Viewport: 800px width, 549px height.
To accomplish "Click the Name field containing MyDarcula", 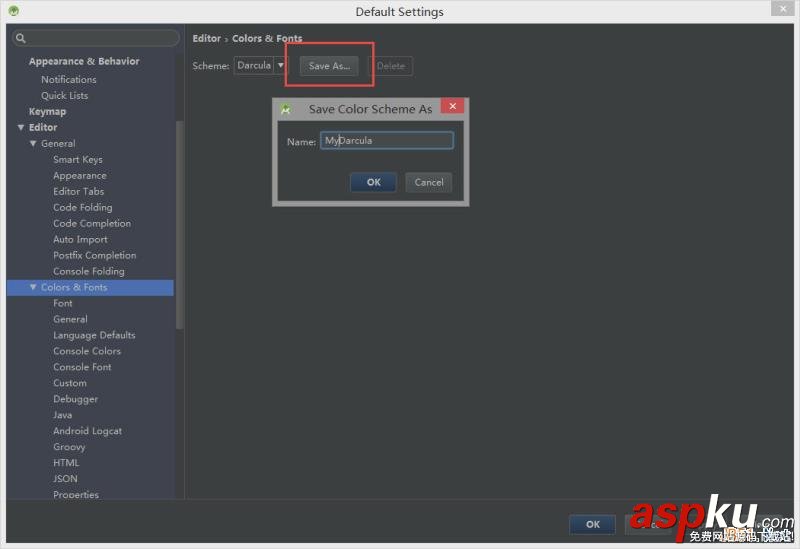I will 387,140.
